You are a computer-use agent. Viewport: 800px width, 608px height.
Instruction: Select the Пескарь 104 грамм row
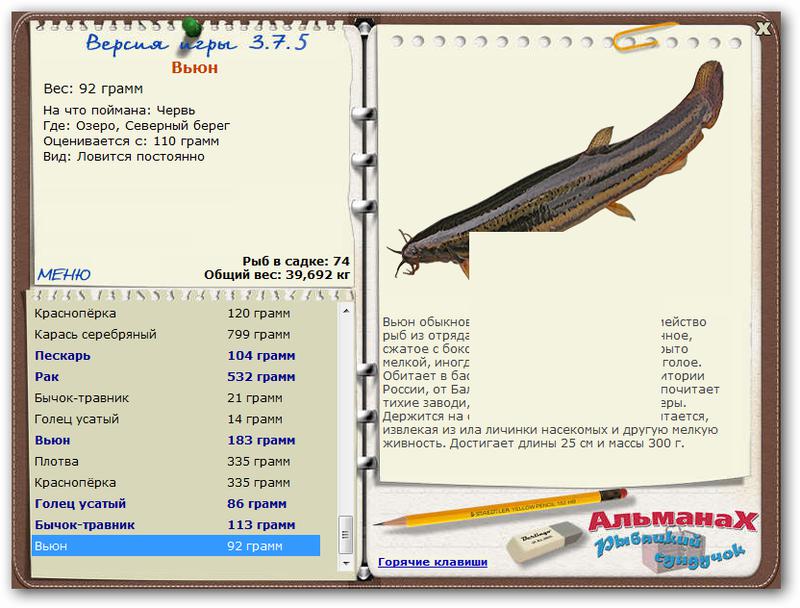tap(176, 356)
